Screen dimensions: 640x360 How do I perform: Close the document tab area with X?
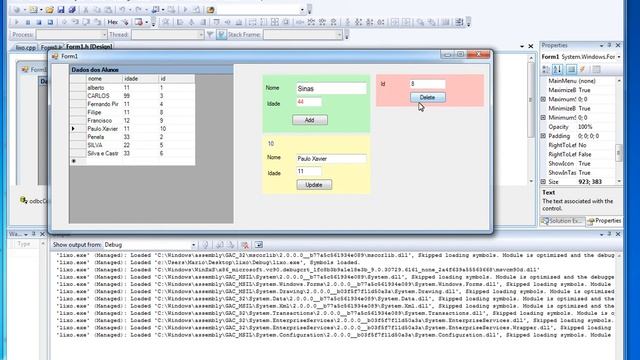(x=531, y=47)
